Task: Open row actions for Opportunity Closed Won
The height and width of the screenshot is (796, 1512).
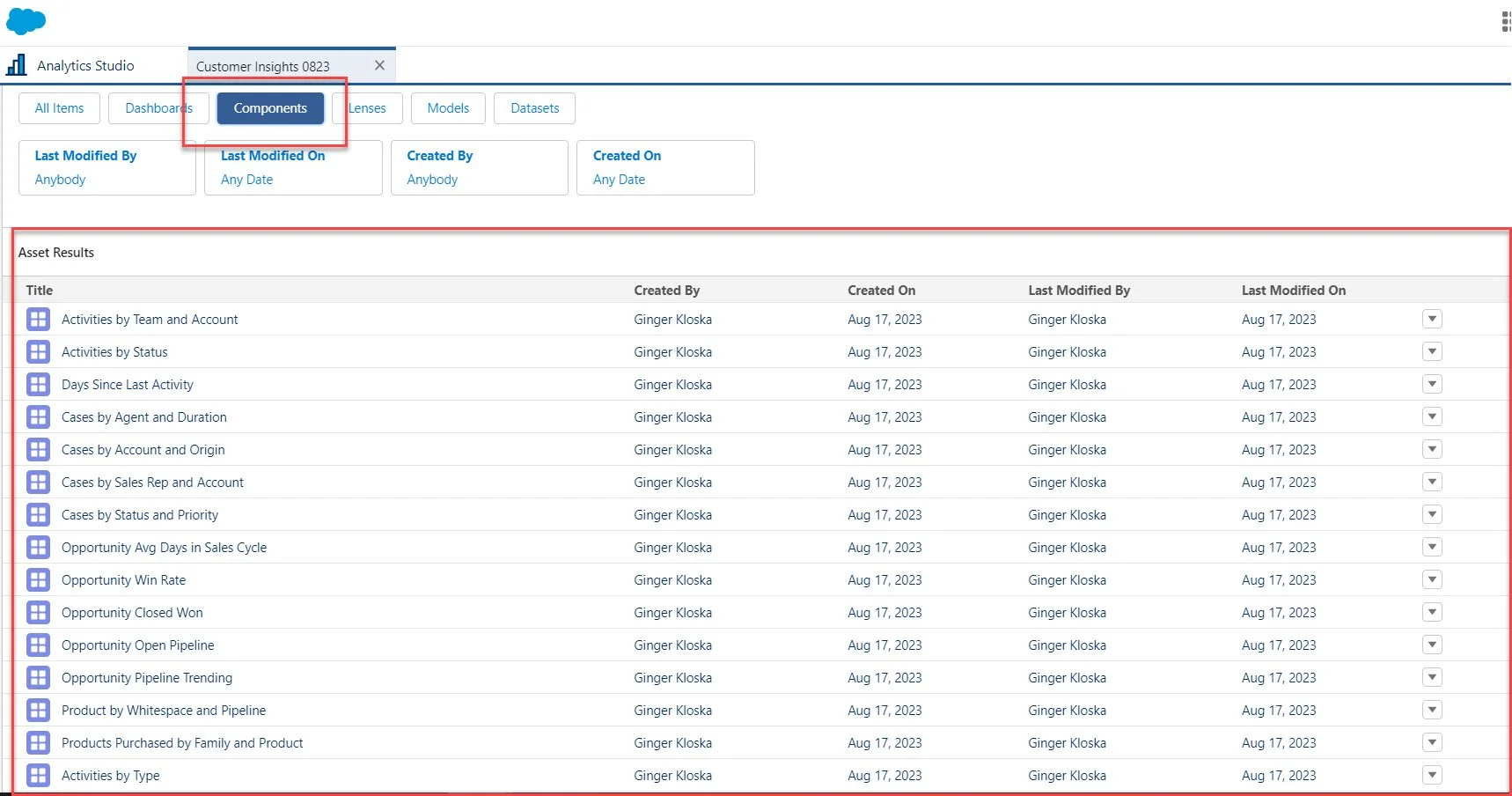Action: point(1432,612)
